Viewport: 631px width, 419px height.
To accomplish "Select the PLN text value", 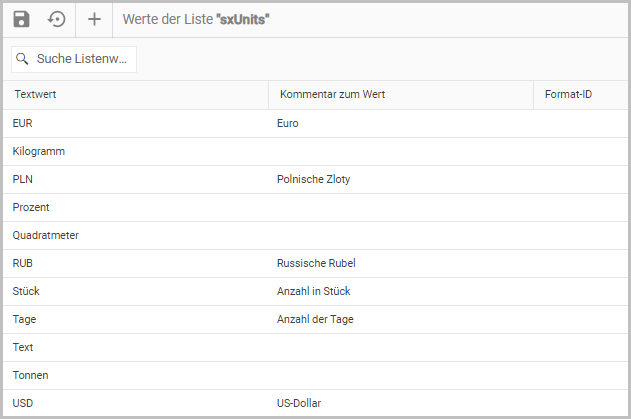I will [23, 179].
